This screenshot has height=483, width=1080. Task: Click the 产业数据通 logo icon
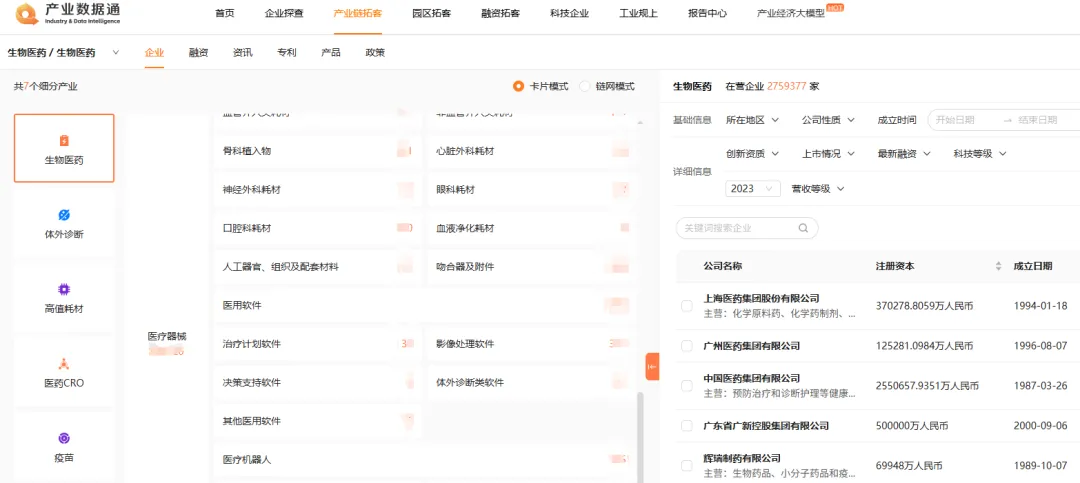point(26,14)
